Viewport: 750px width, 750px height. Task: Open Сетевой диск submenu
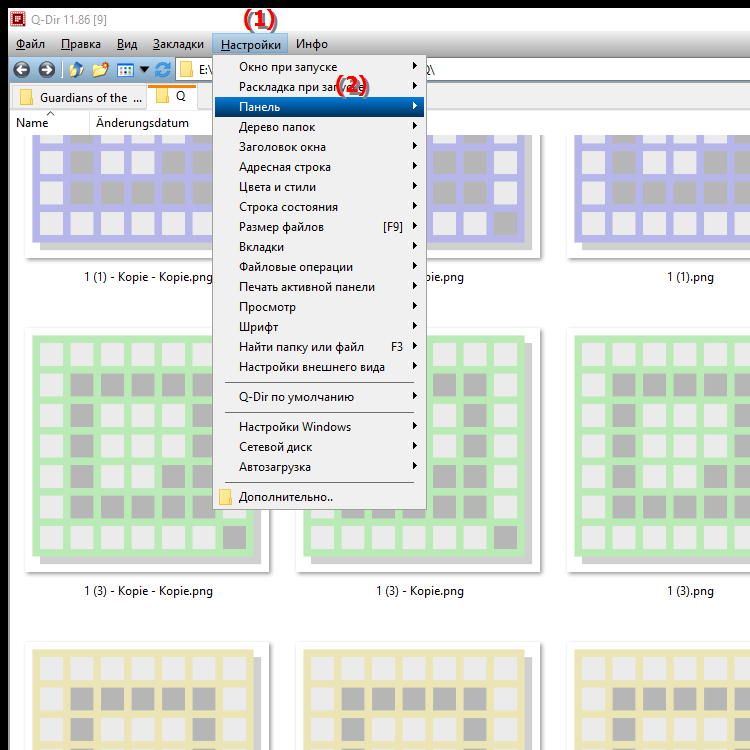[320, 447]
